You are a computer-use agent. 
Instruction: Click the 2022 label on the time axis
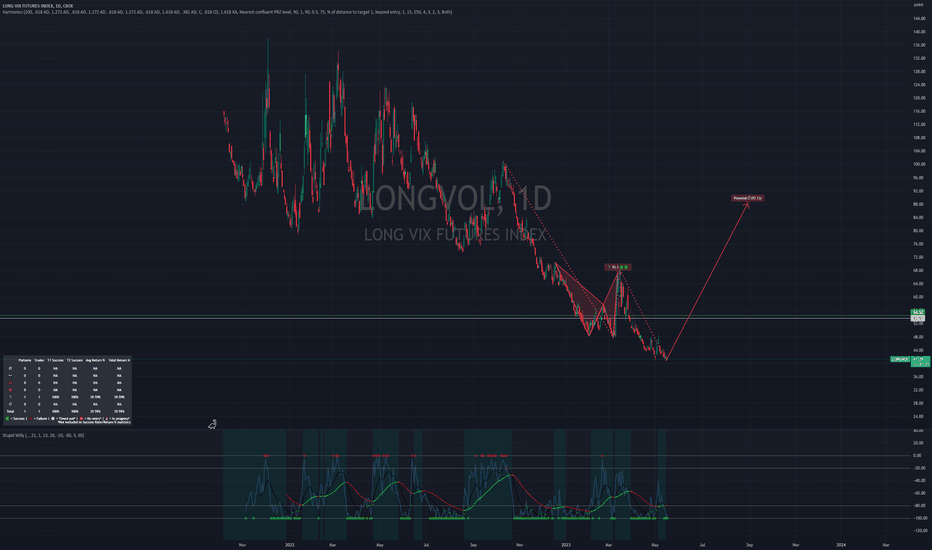[289, 545]
